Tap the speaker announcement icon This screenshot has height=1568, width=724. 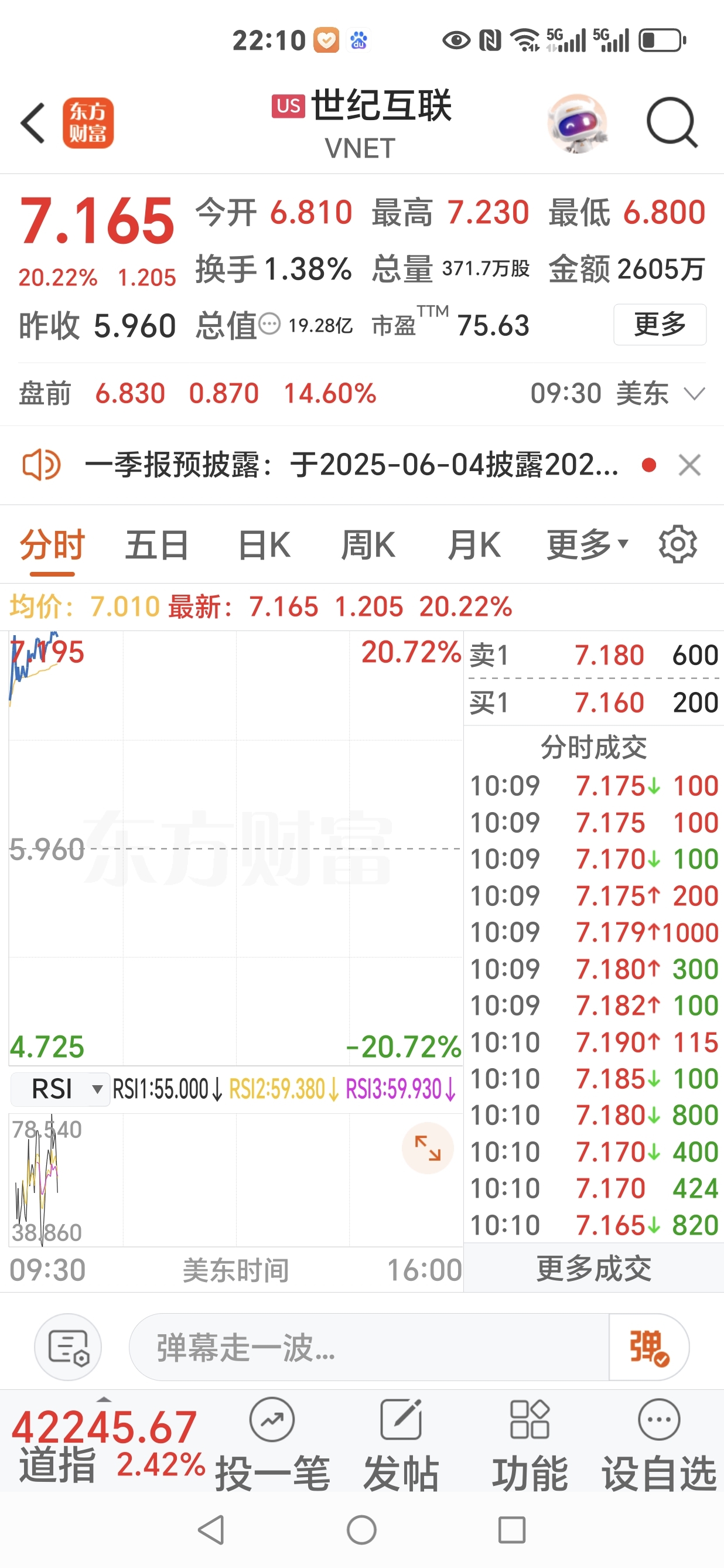(42, 465)
